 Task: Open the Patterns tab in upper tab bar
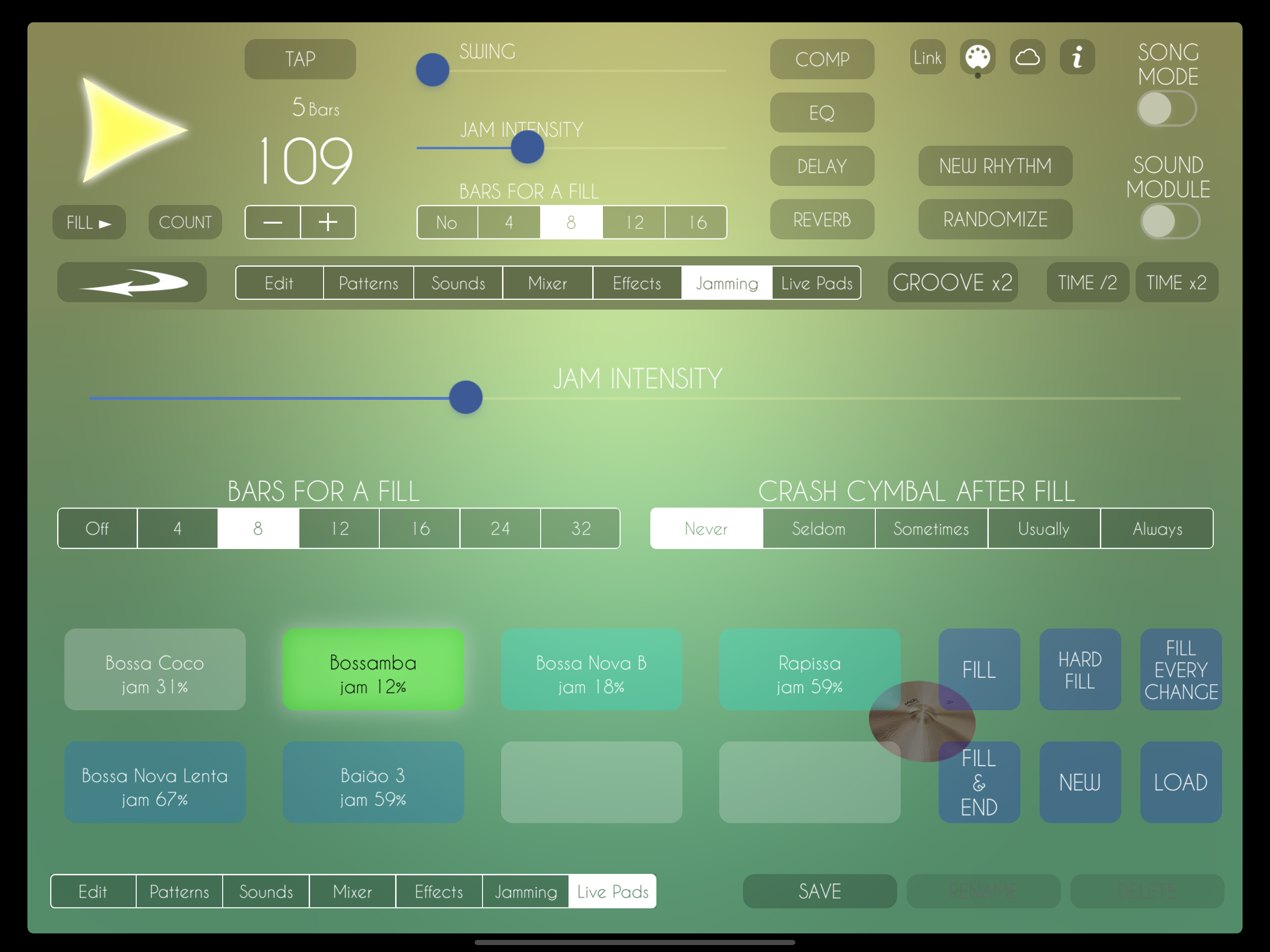click(x=369, y=283)
